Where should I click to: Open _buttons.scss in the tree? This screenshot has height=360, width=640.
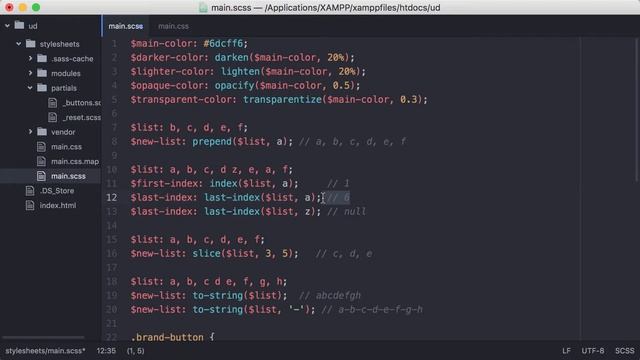pyautogui.click(x=82, y=103)
